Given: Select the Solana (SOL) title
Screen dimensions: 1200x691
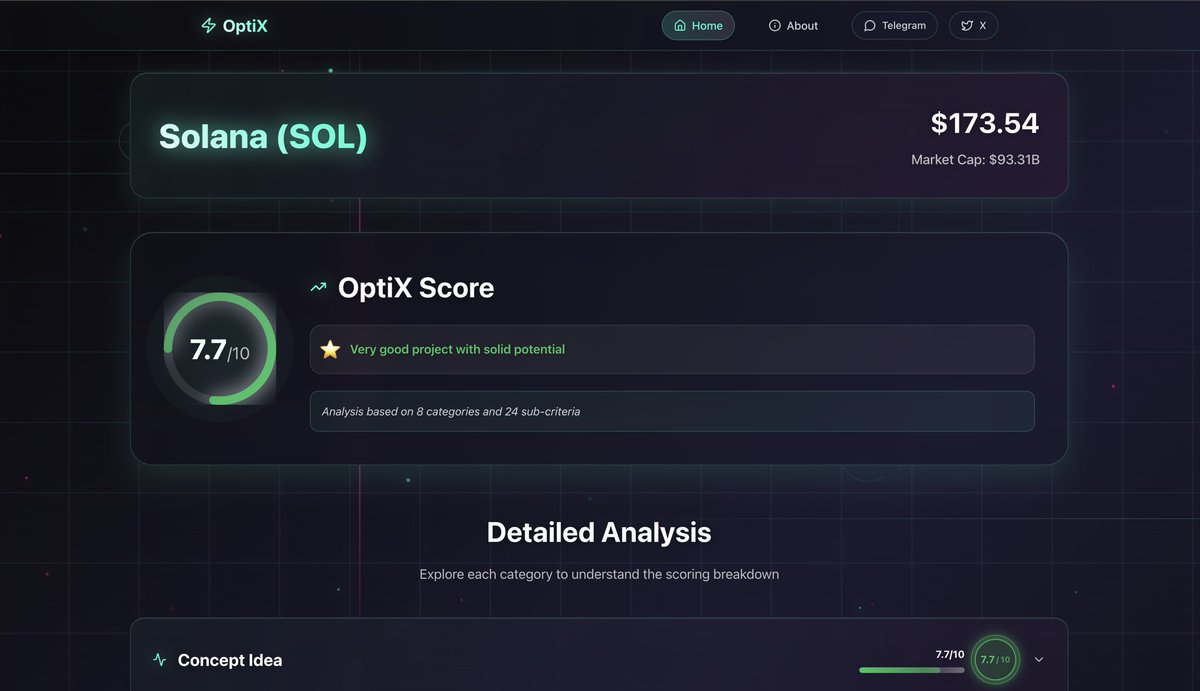Looking at the screenshot, I should 263,137.
